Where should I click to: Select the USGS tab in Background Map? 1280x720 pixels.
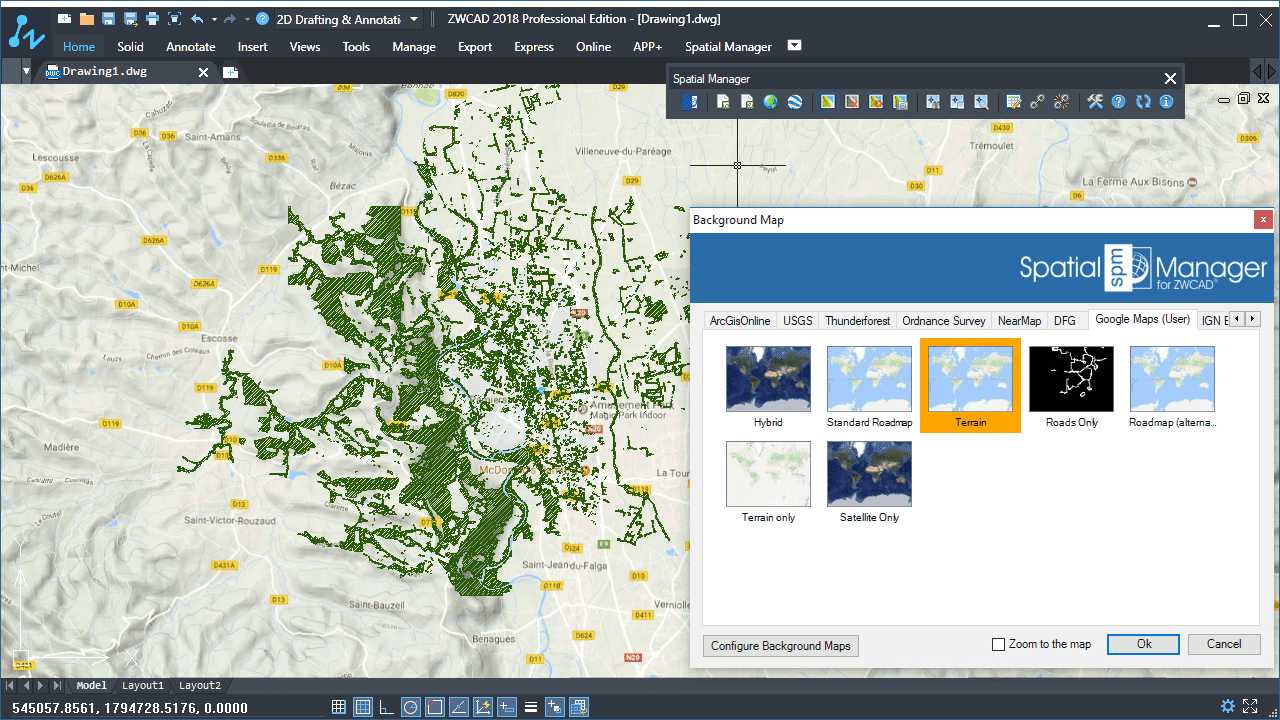(x=798, y=321)
